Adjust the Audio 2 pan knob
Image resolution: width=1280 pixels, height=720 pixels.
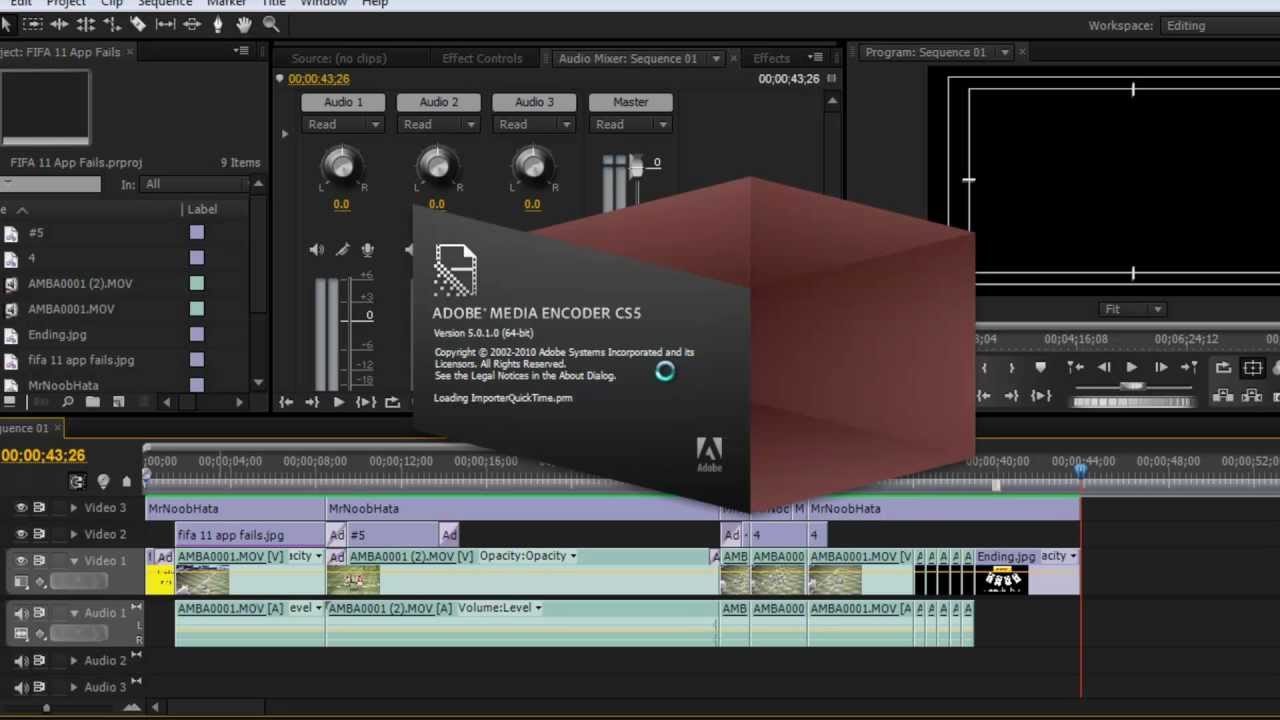437,165
